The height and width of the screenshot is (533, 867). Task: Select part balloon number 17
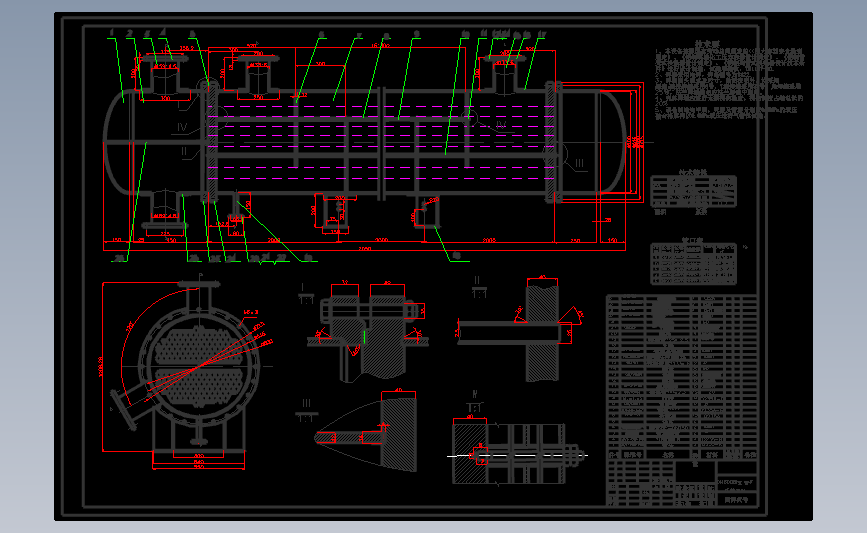(x=541, y=34)
